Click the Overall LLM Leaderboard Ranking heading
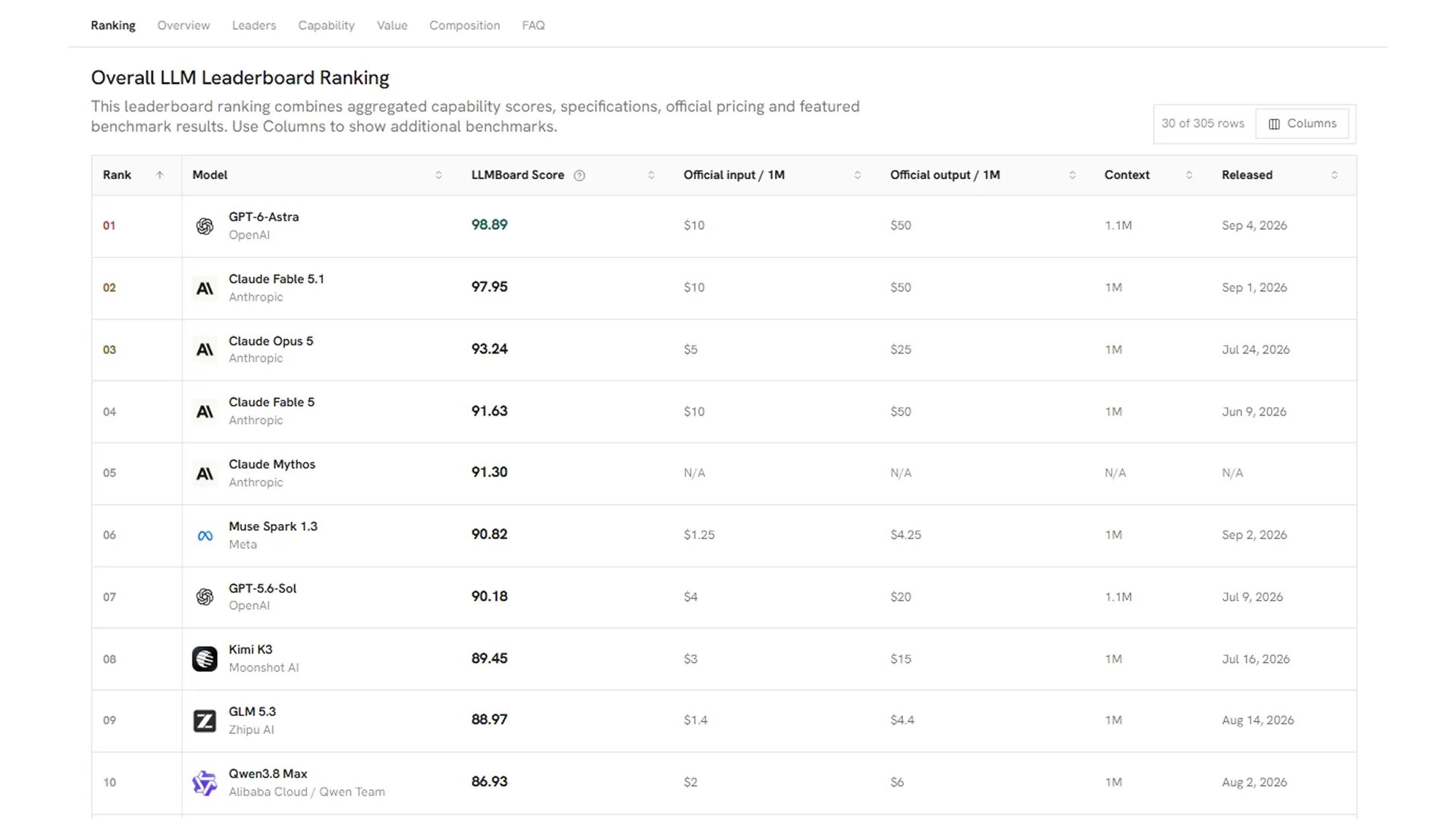Image resolution: width=1456 pixels, height=819 pixels. pos(240,78)
